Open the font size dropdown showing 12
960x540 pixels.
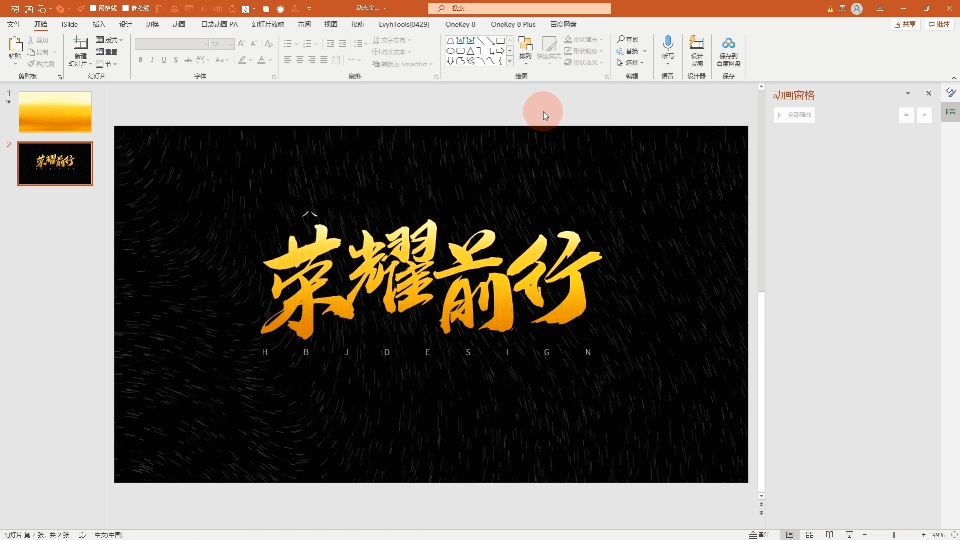coord(222,44)
